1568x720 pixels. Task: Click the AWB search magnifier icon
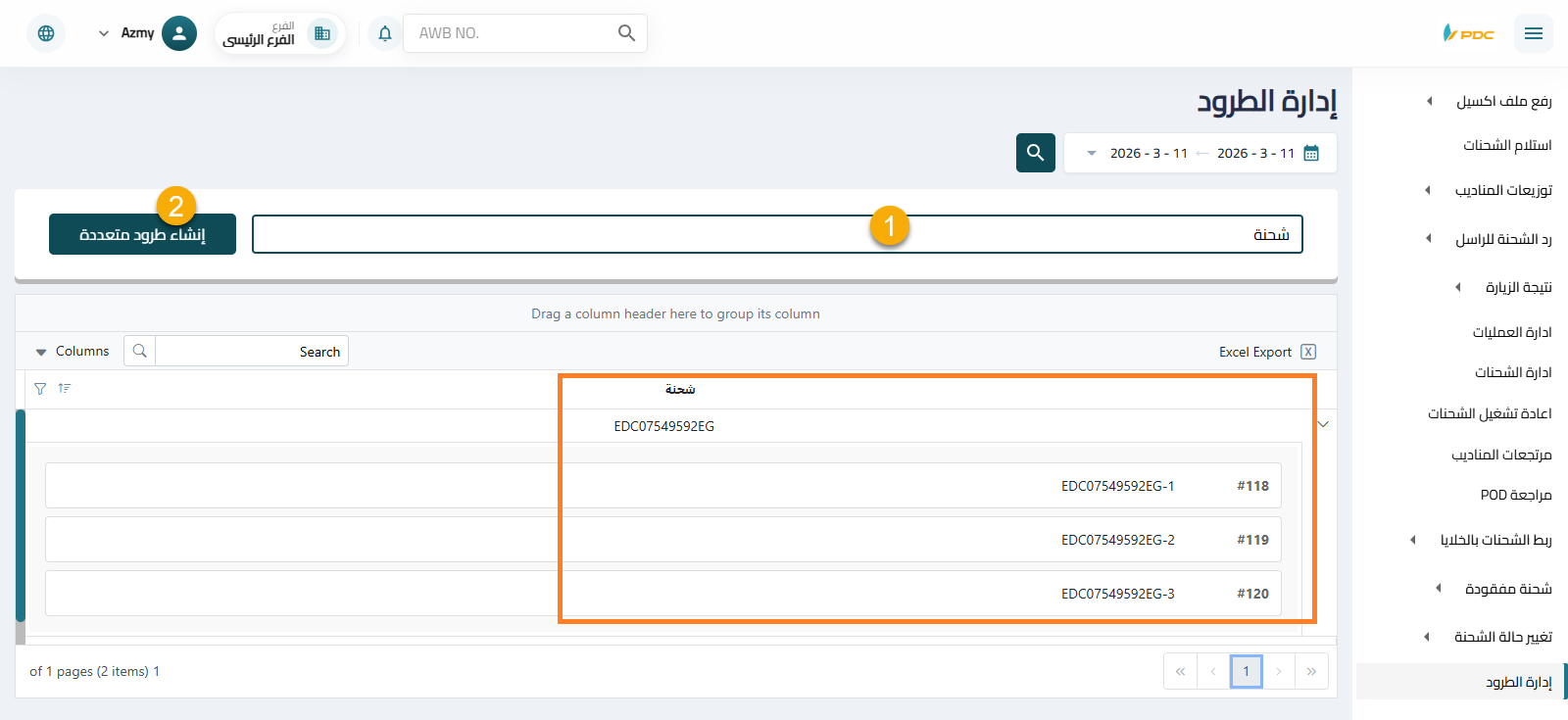626,33
